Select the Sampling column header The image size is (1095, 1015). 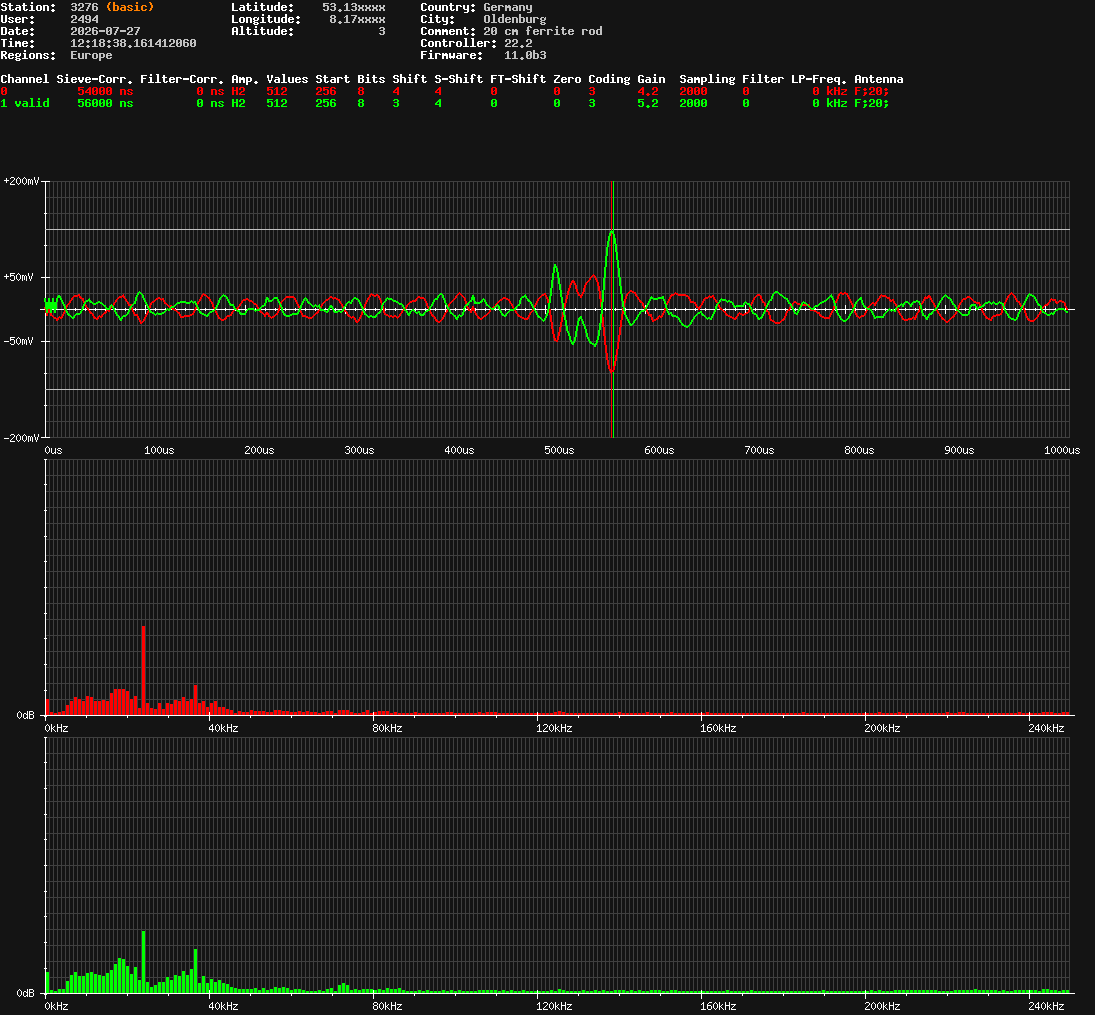(x=707, y=79)
